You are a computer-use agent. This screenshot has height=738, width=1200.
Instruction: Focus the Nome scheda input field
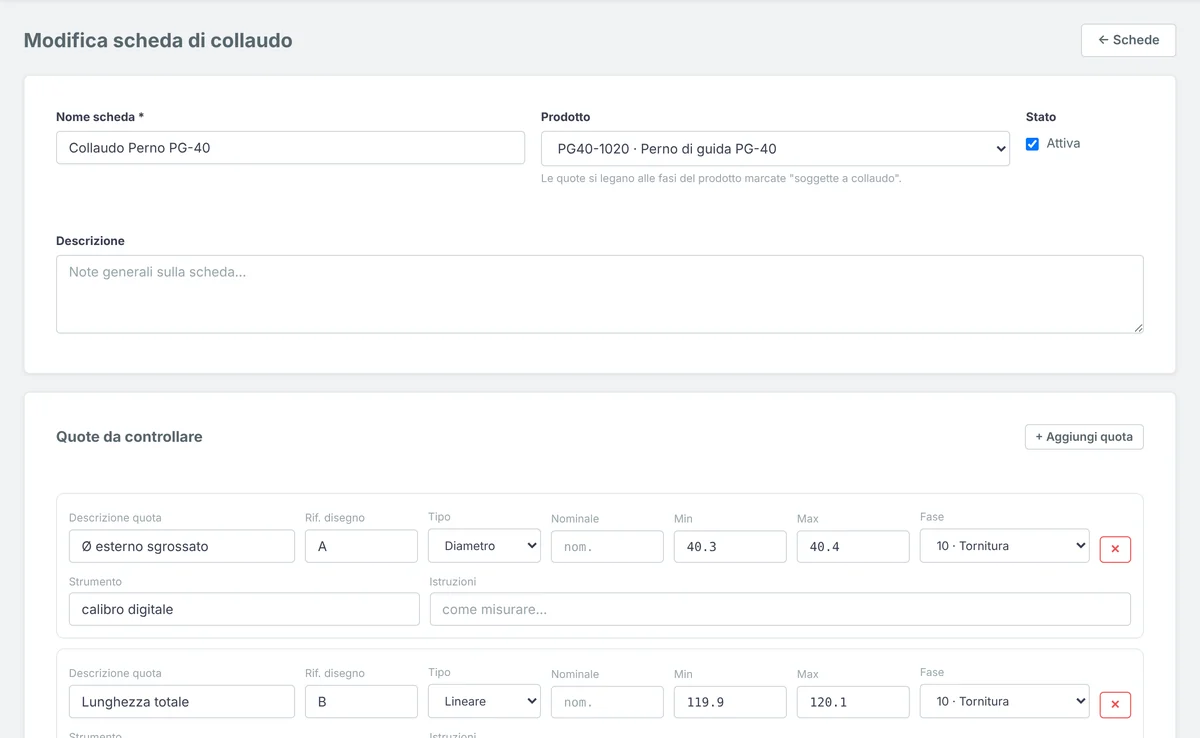pyautogui.click(x=290, y=148)
